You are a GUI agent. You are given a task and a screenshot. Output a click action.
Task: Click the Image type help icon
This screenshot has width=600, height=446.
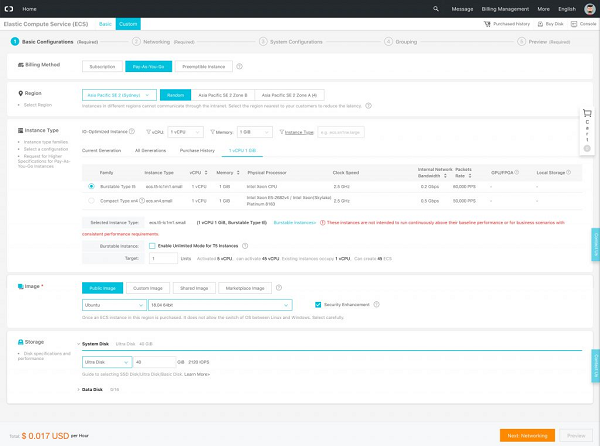tap(279, 288)
